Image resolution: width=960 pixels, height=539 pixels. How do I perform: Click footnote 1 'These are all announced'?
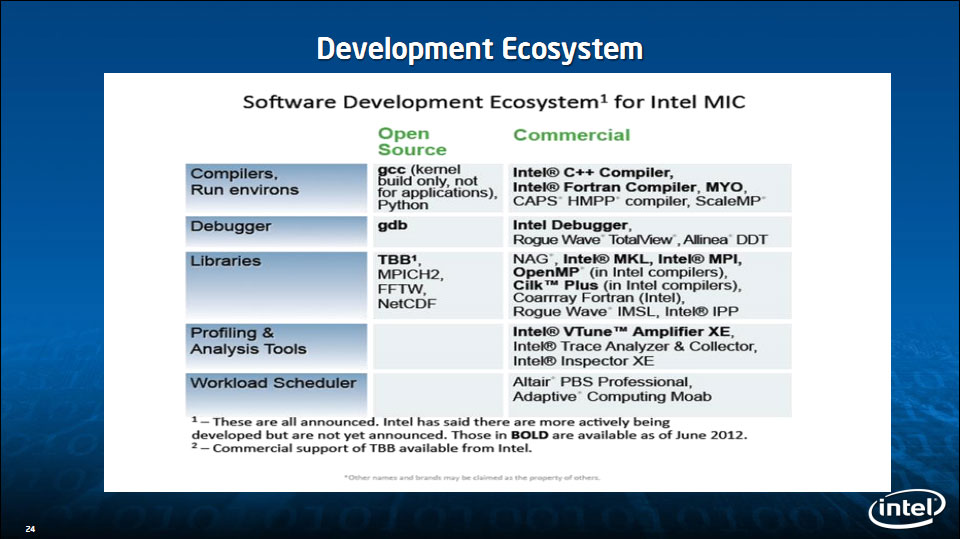point(469,428)
